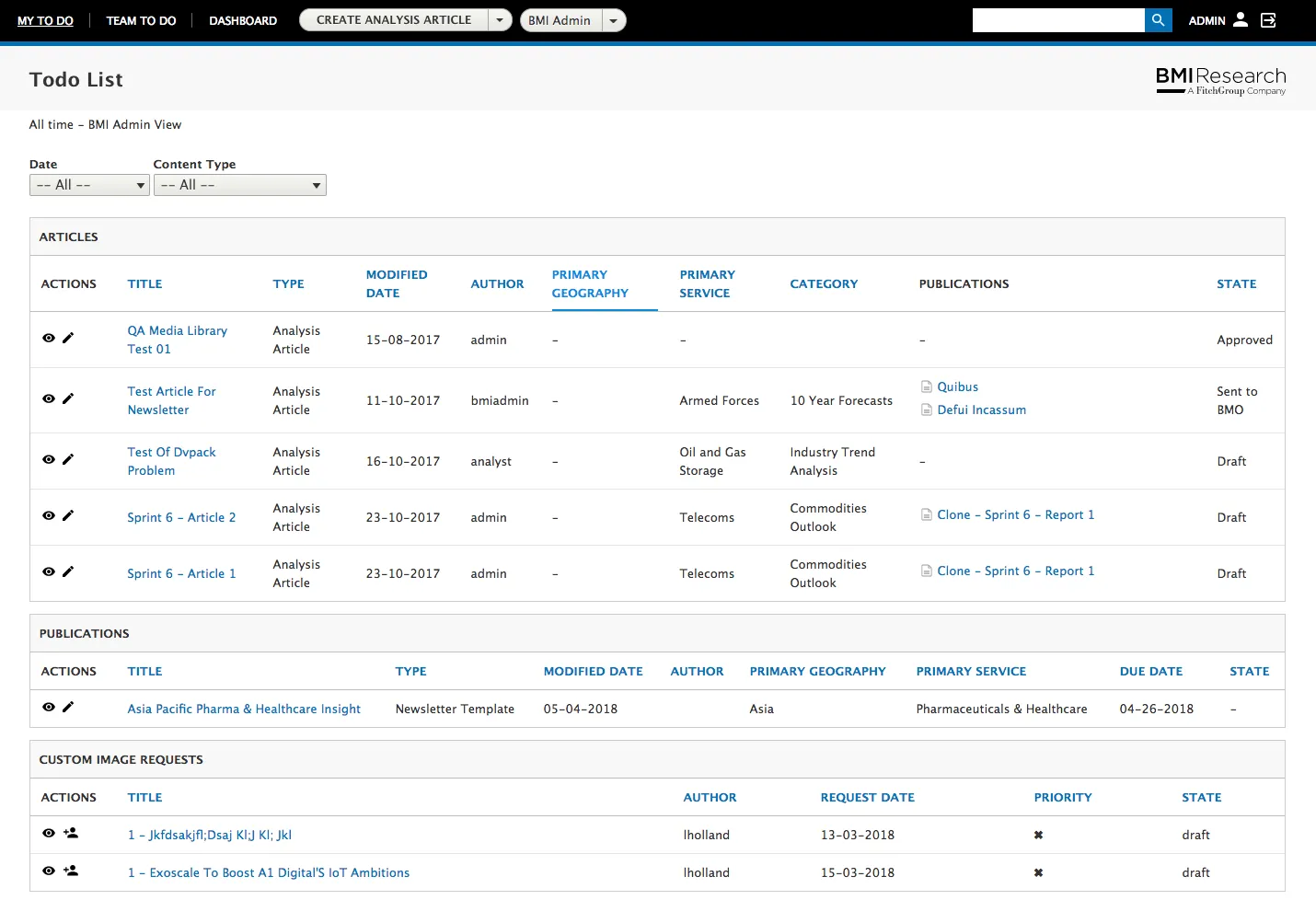This screenshot has width=1316, height=923.
Task: Open Asia Pacific Pharma & Healthcare Insight link
Action: click(244, 710)
